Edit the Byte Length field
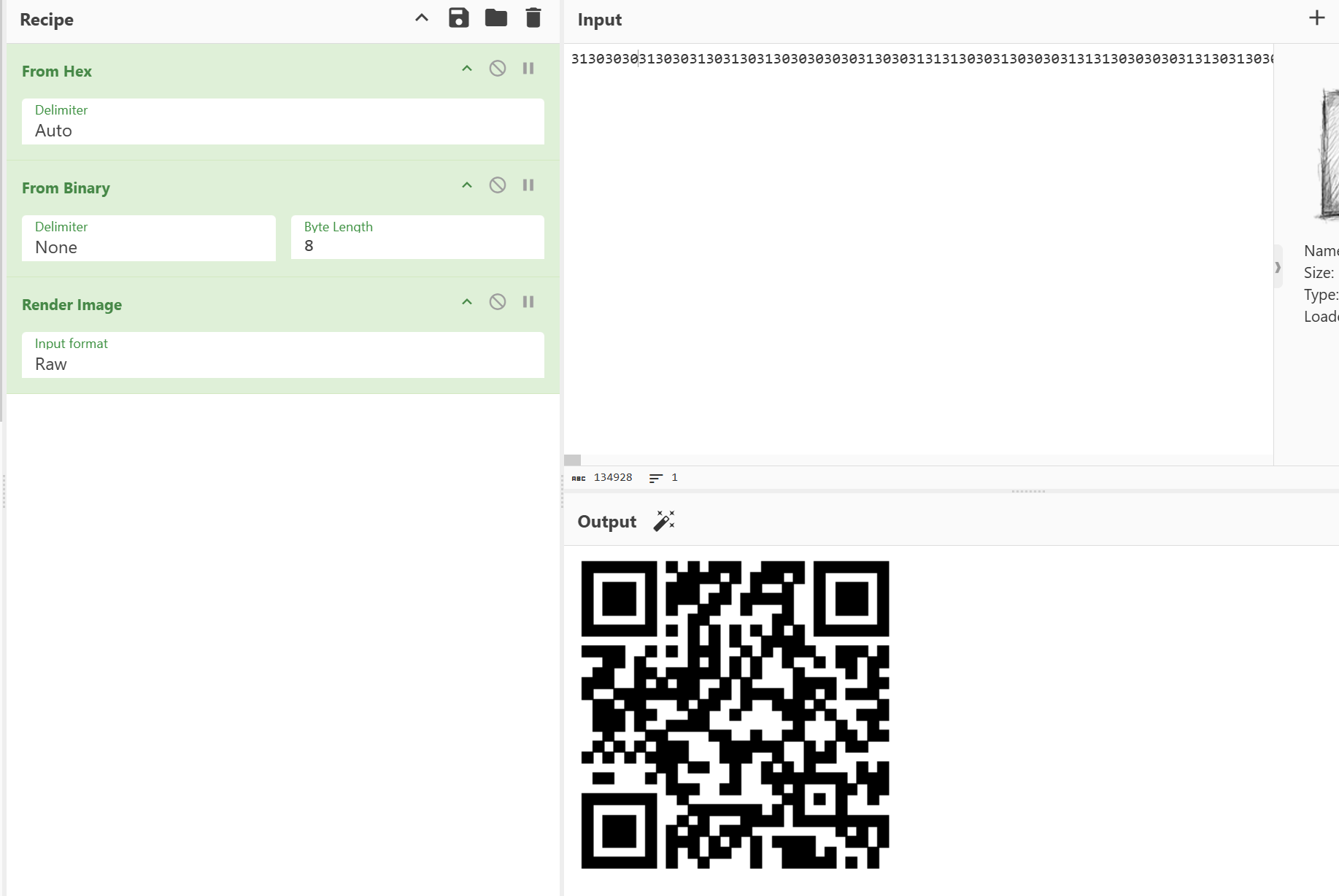Viewport: 1339px width, 896px height. click(x=417, y=238)
